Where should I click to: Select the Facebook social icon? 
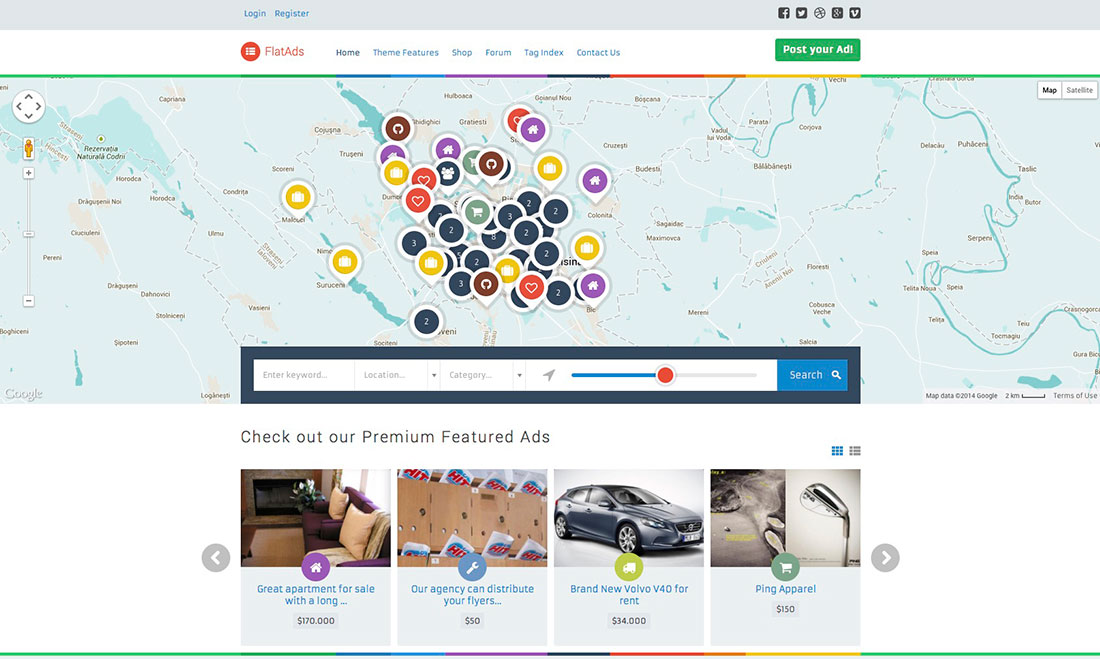(783, 12)
